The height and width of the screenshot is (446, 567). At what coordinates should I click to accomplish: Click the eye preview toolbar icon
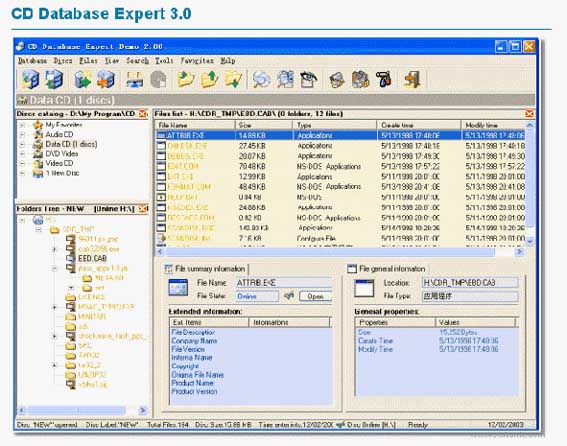[x=308, y=79]
